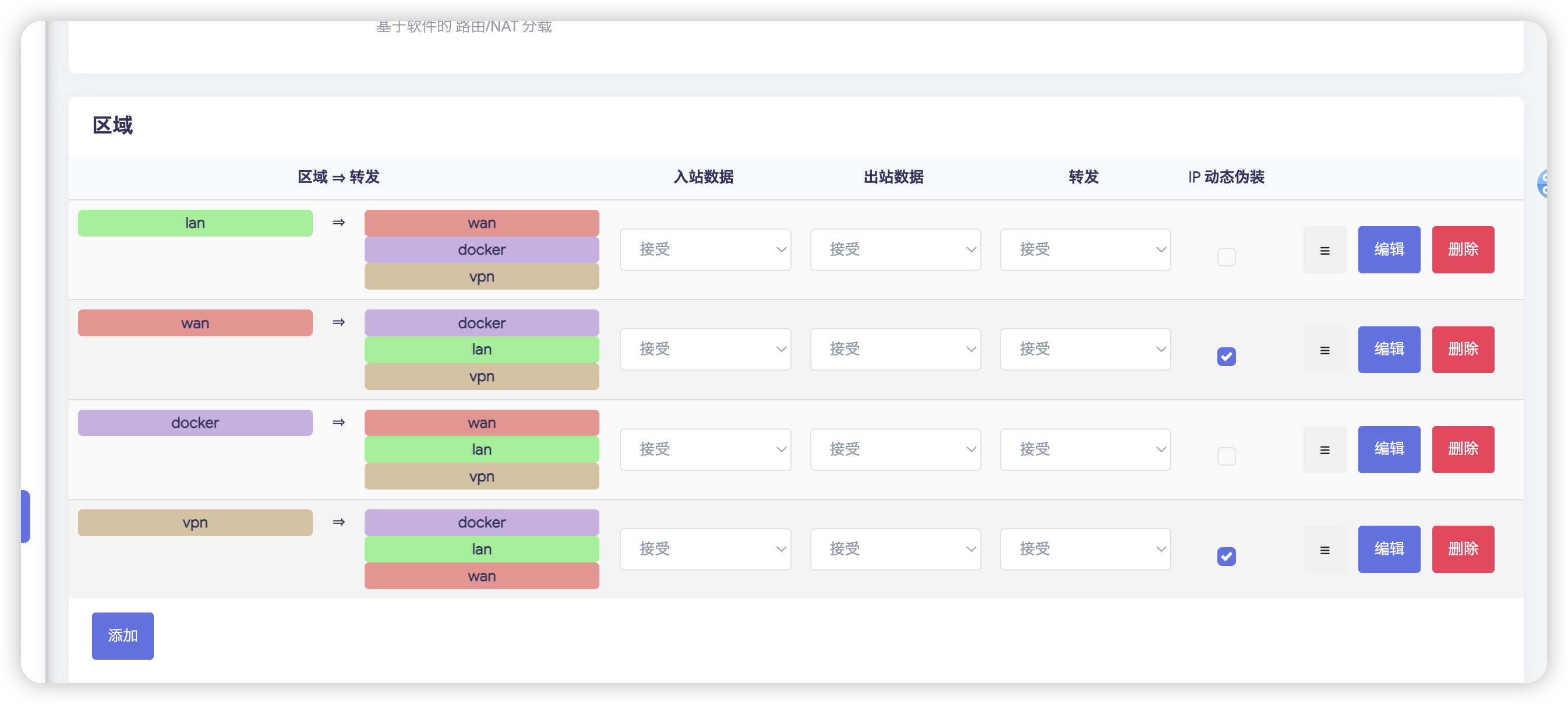Viewport: 1568px width, 704px height.
Task: Click the blue sidebar tab on left edge
Action: [x=25, y=516]
